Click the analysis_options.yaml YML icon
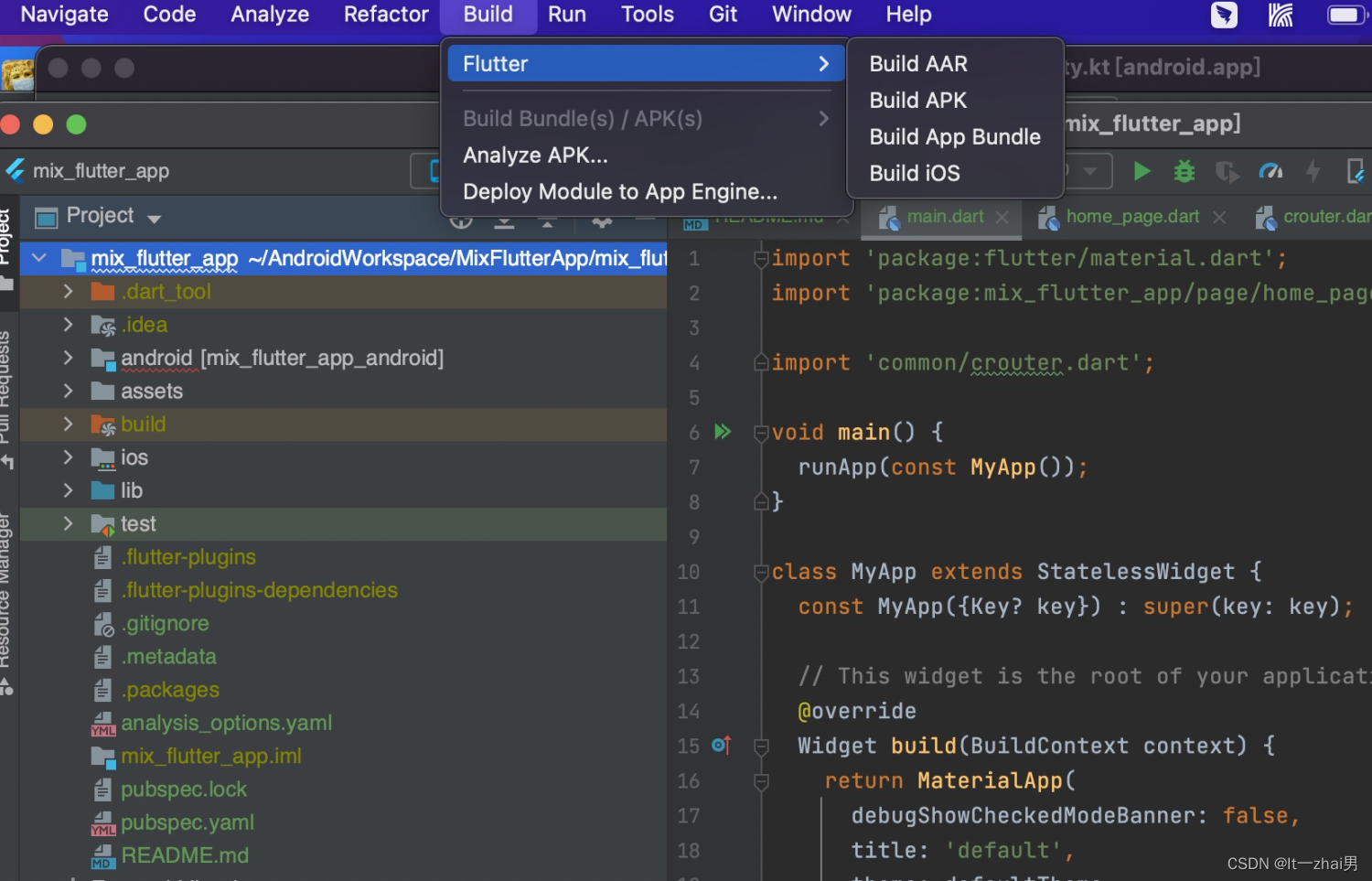The height and width of the screenshot is (881, 1372). (x=102, y=724)
